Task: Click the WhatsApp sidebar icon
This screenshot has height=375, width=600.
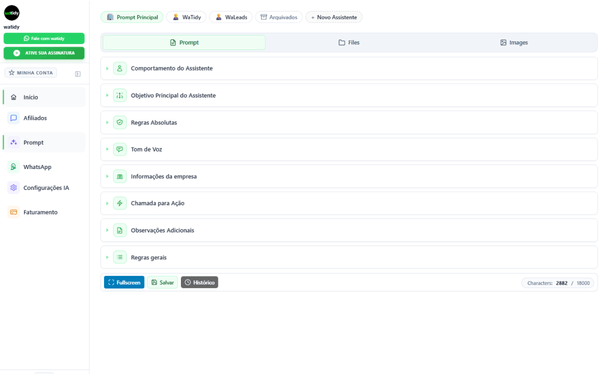Action: (13, 167)
